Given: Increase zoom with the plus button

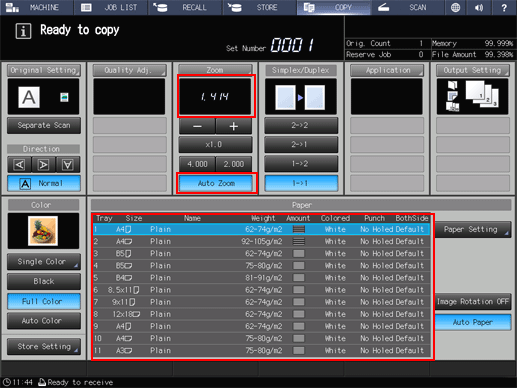Looking at the screenshot, I should [234, 126].
